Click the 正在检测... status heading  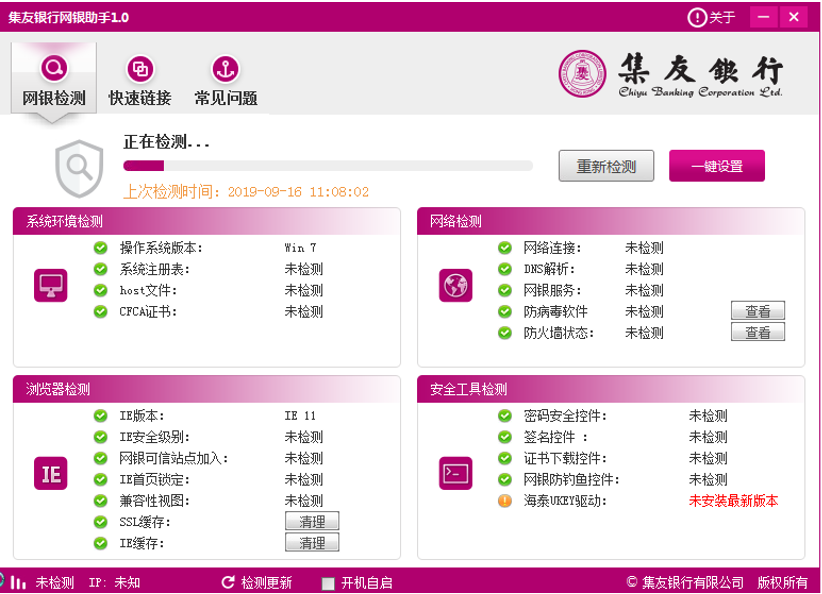166,142
